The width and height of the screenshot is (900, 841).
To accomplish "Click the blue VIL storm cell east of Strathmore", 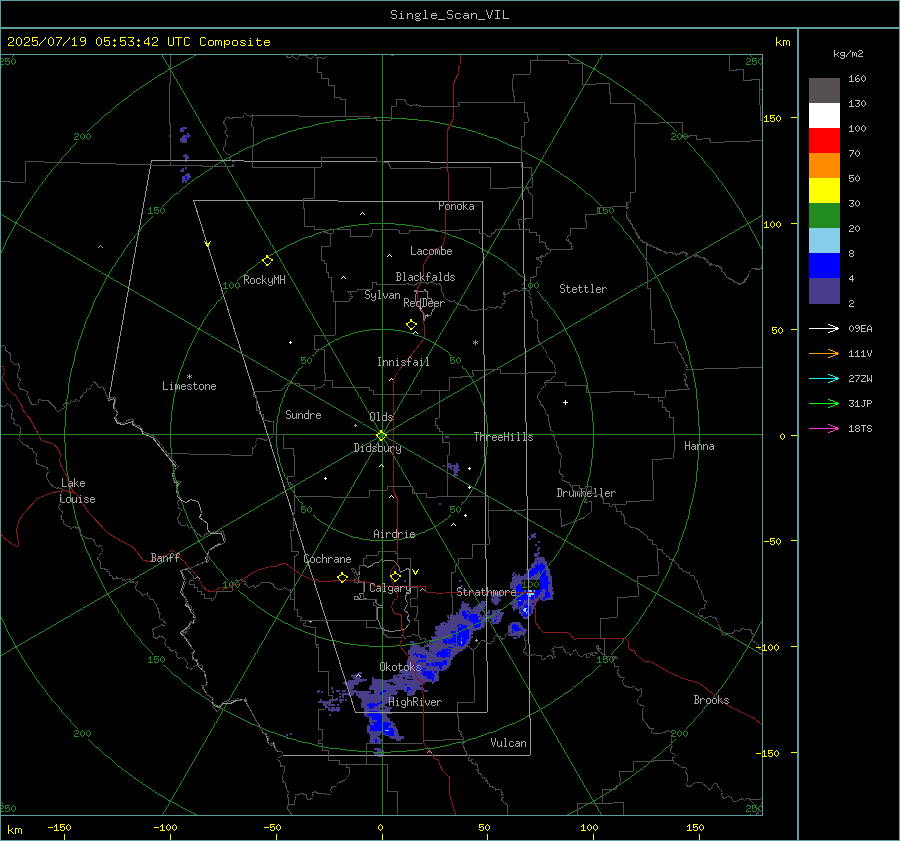I will coord(533,586).
